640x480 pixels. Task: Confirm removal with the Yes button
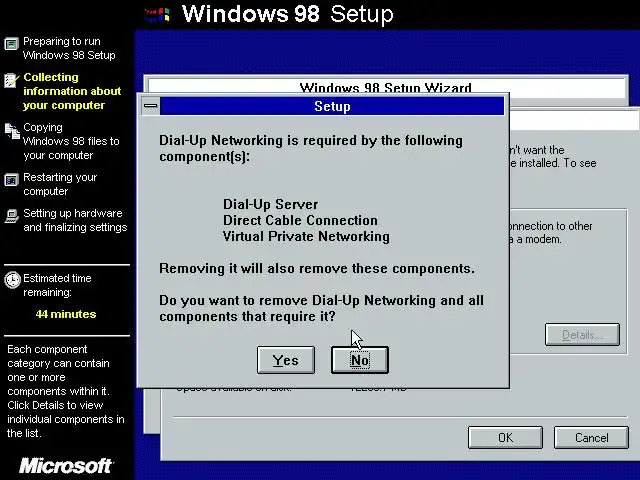[286, 360]
